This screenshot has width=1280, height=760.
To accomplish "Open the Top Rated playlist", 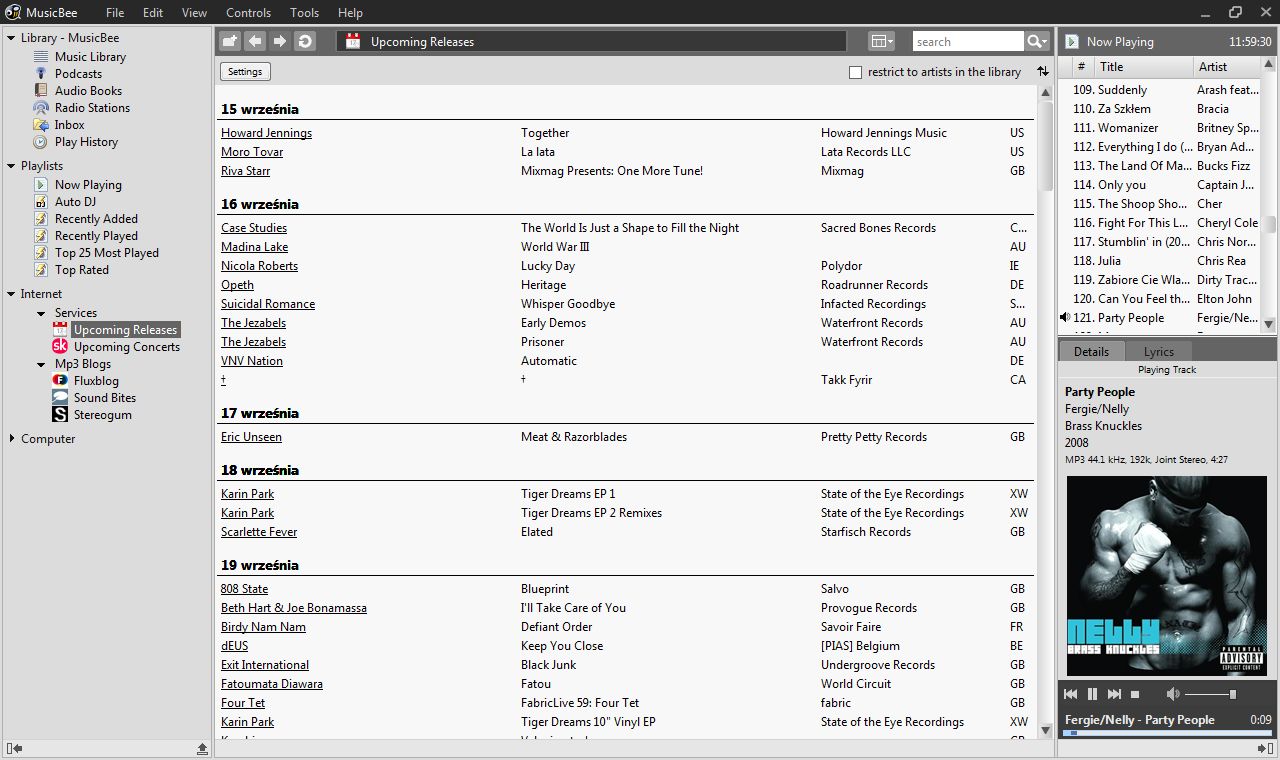I will pyautogui.click(x=81, y=270).
